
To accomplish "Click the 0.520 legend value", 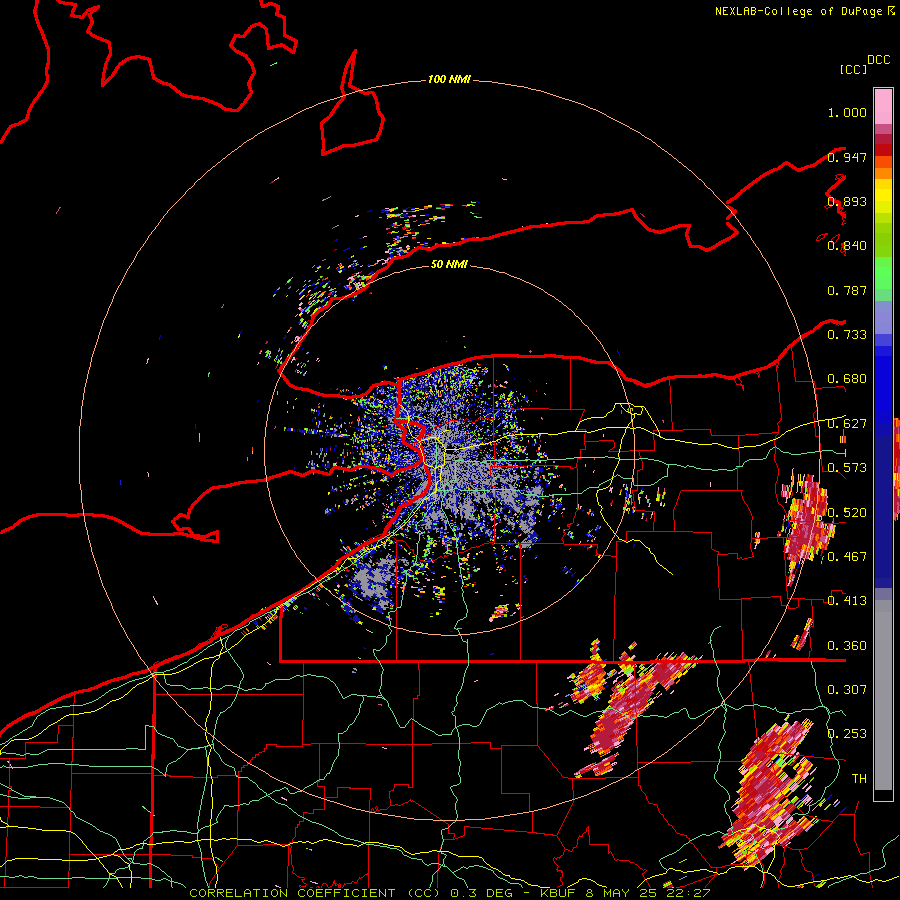I will (x=847, y=512).
